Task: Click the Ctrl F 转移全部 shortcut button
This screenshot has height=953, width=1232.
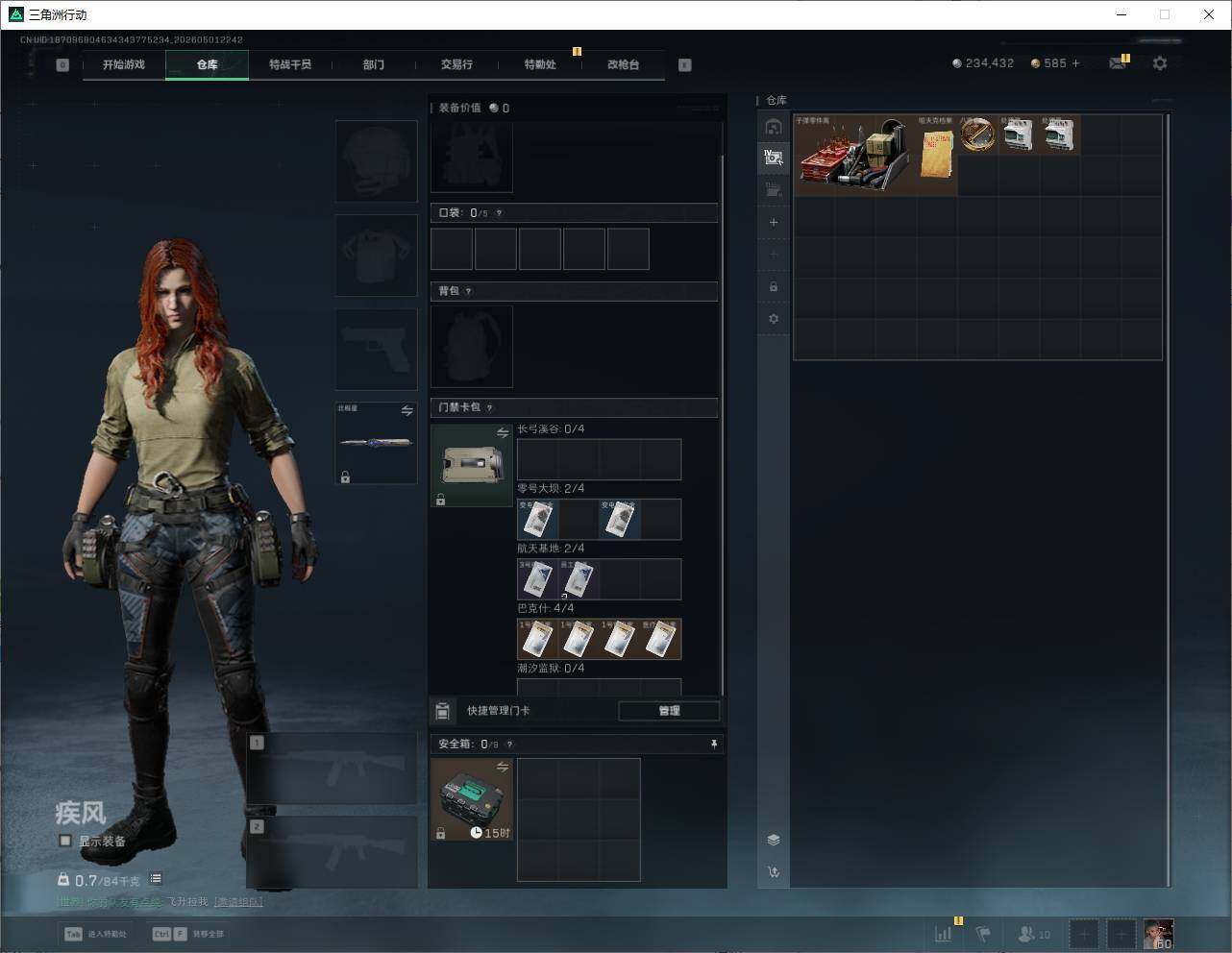Action: click(188, 934)
